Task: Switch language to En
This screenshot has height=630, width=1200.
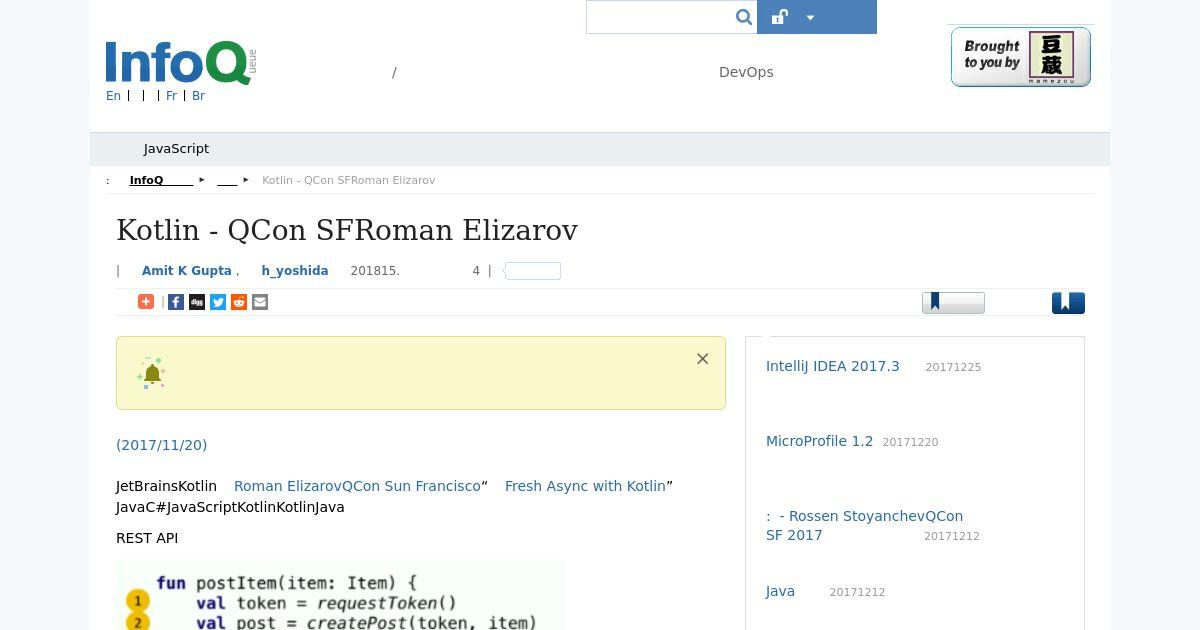Action: coord(113,96)
